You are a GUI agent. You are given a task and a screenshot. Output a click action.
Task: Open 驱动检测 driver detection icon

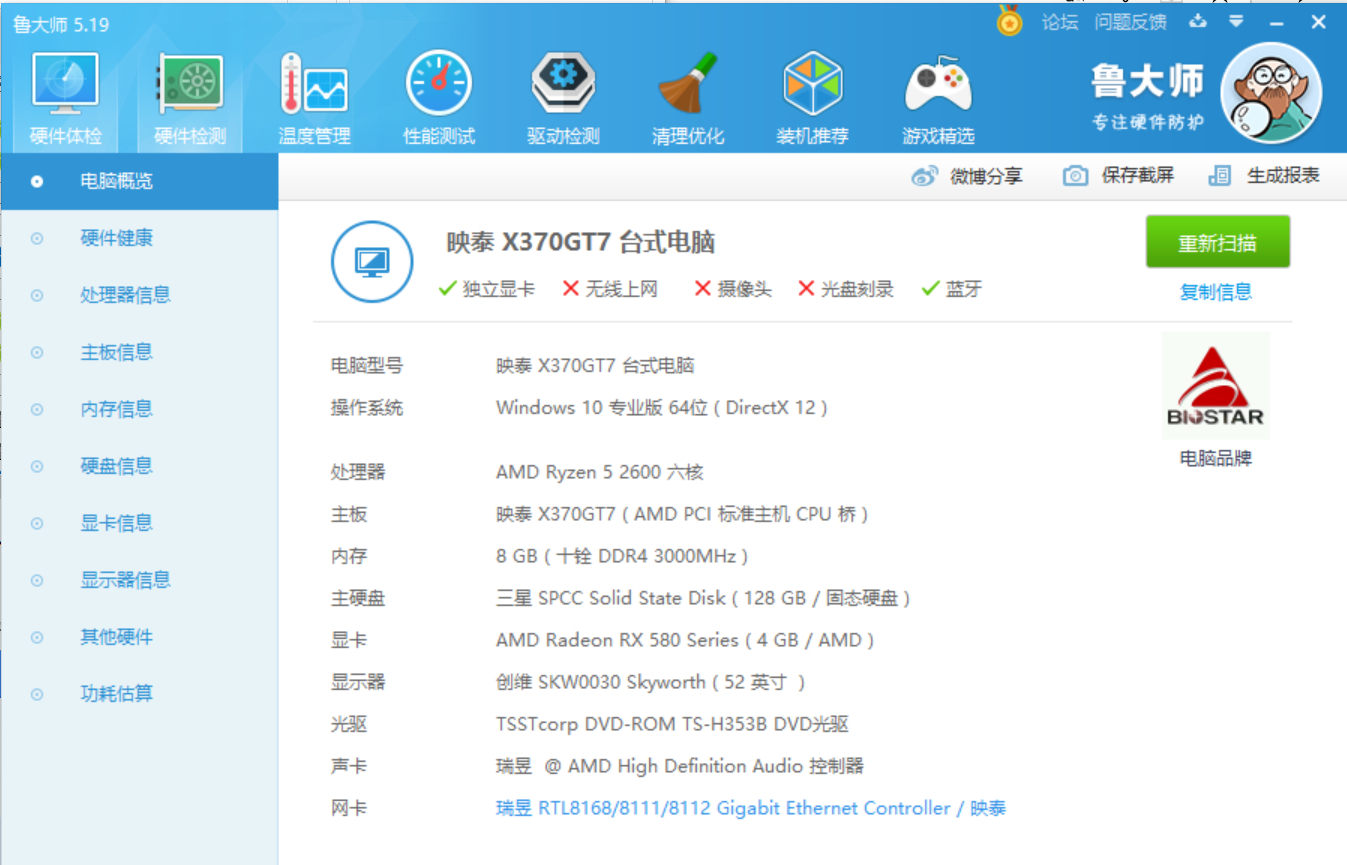coord(563,83)
